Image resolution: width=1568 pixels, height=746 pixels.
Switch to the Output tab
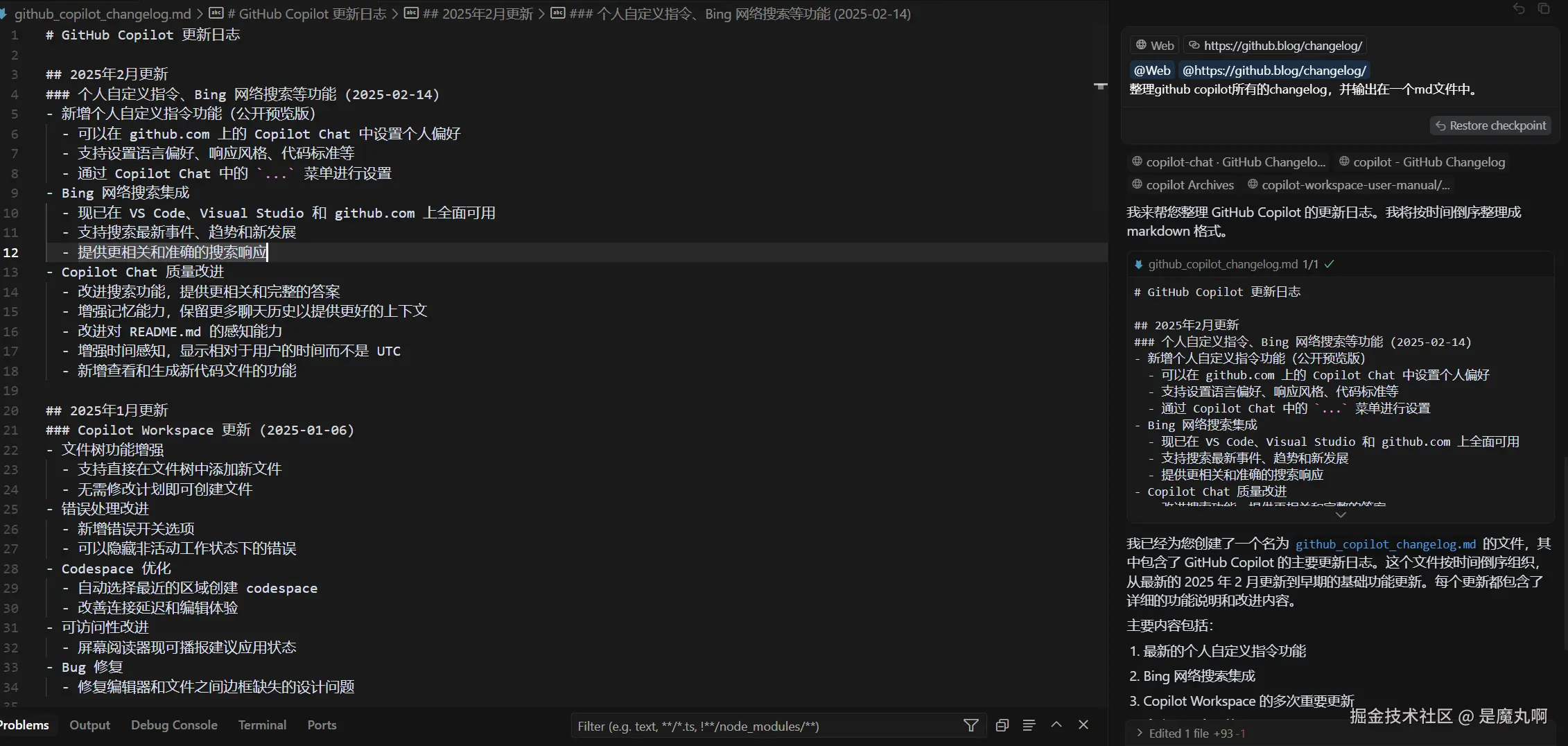click(89, 725)
